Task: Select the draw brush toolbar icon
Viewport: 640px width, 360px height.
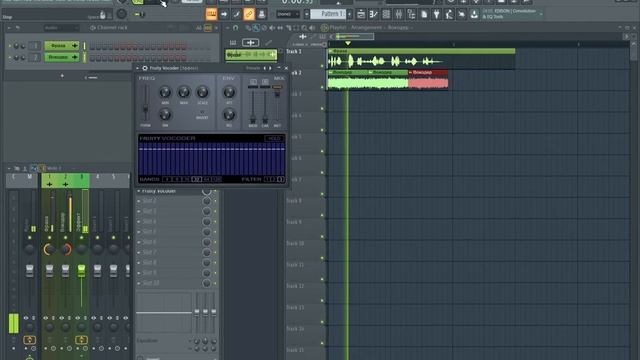Action: pyautogui.click(x=236, y=14)
